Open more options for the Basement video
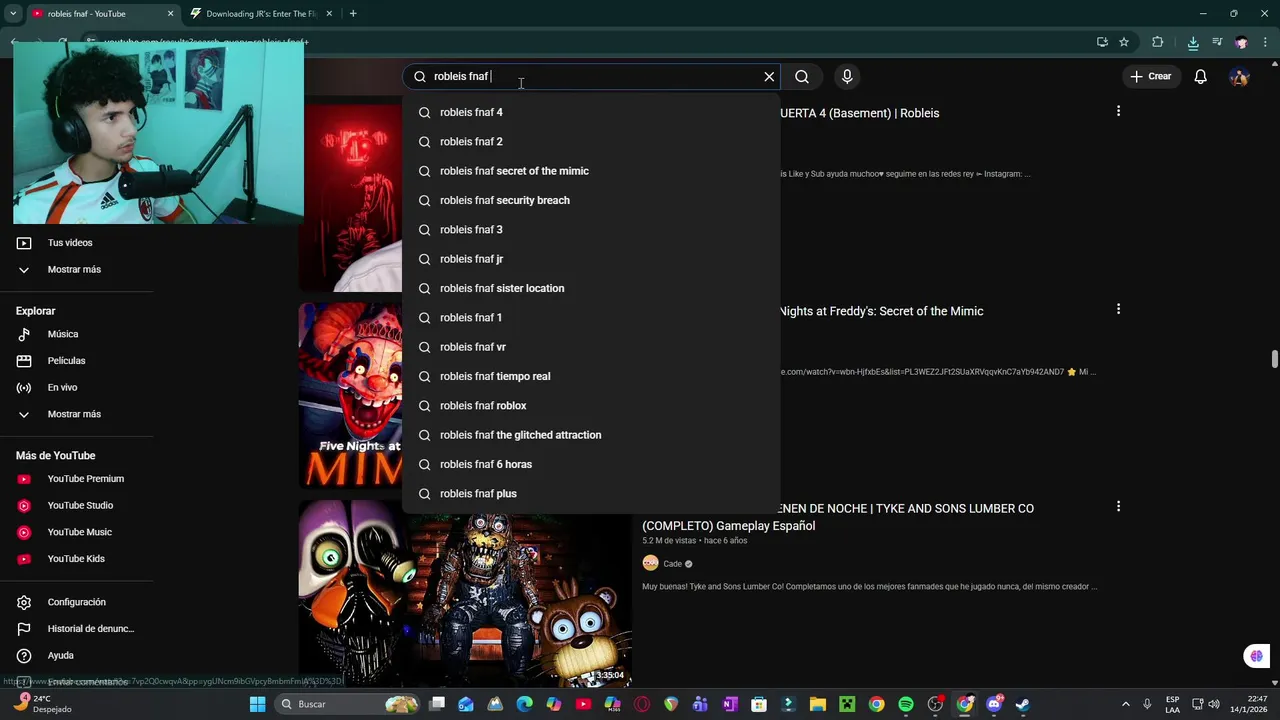 pos(1118,111)
